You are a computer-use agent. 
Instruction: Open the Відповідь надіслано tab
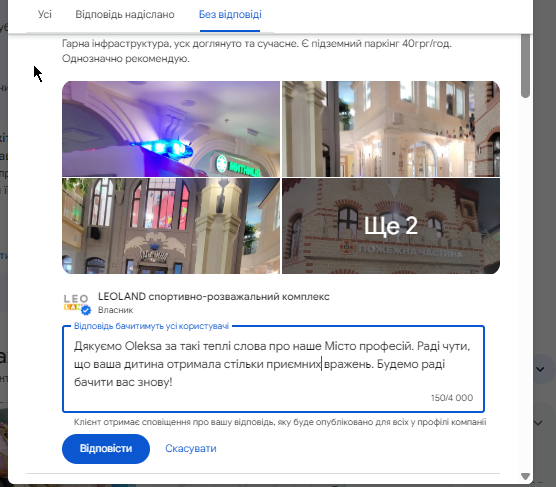(125, 15)
